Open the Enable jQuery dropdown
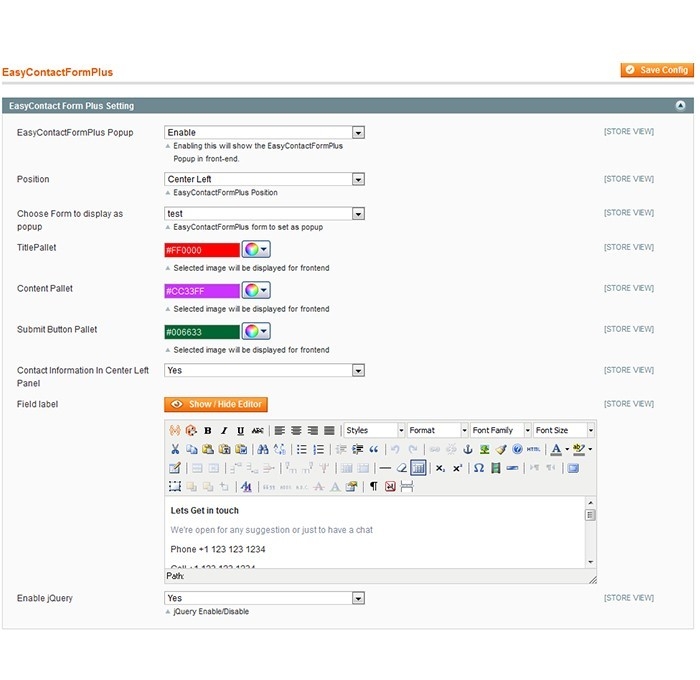The image size is (700, 680). tap(264, 598)
